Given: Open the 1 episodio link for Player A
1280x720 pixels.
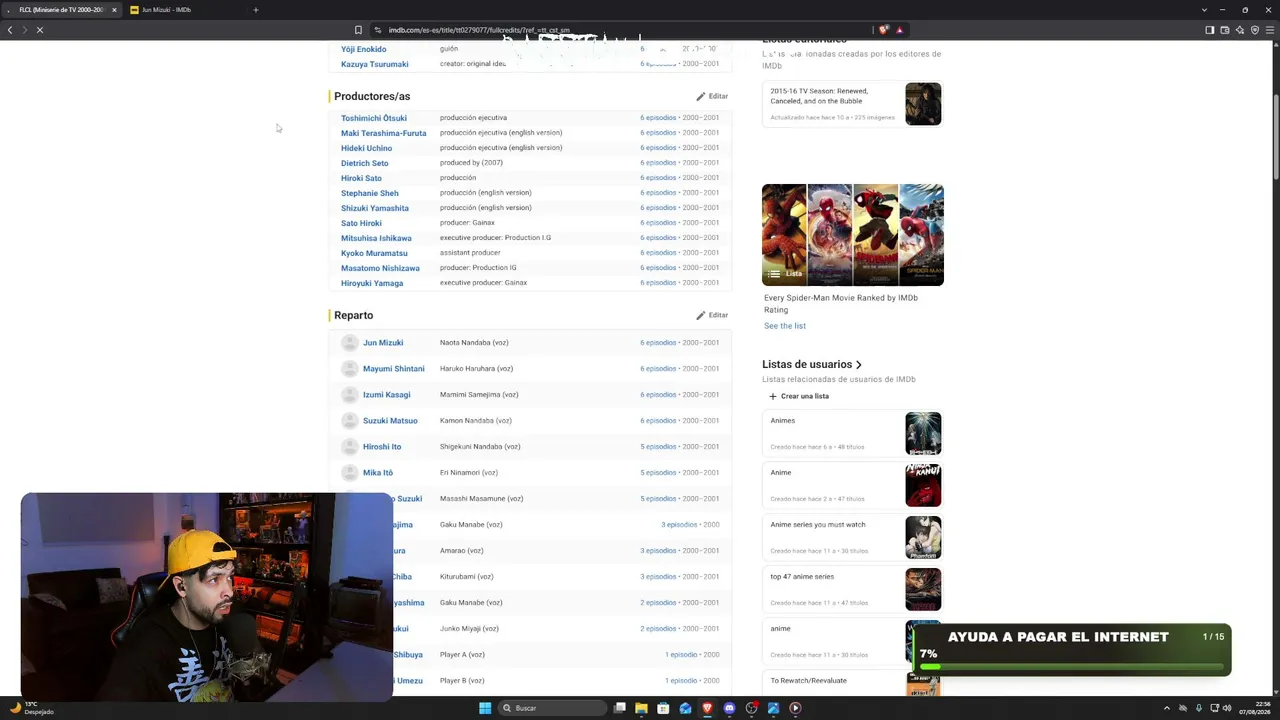Looking at the screenshot, I should coord(681,655).
